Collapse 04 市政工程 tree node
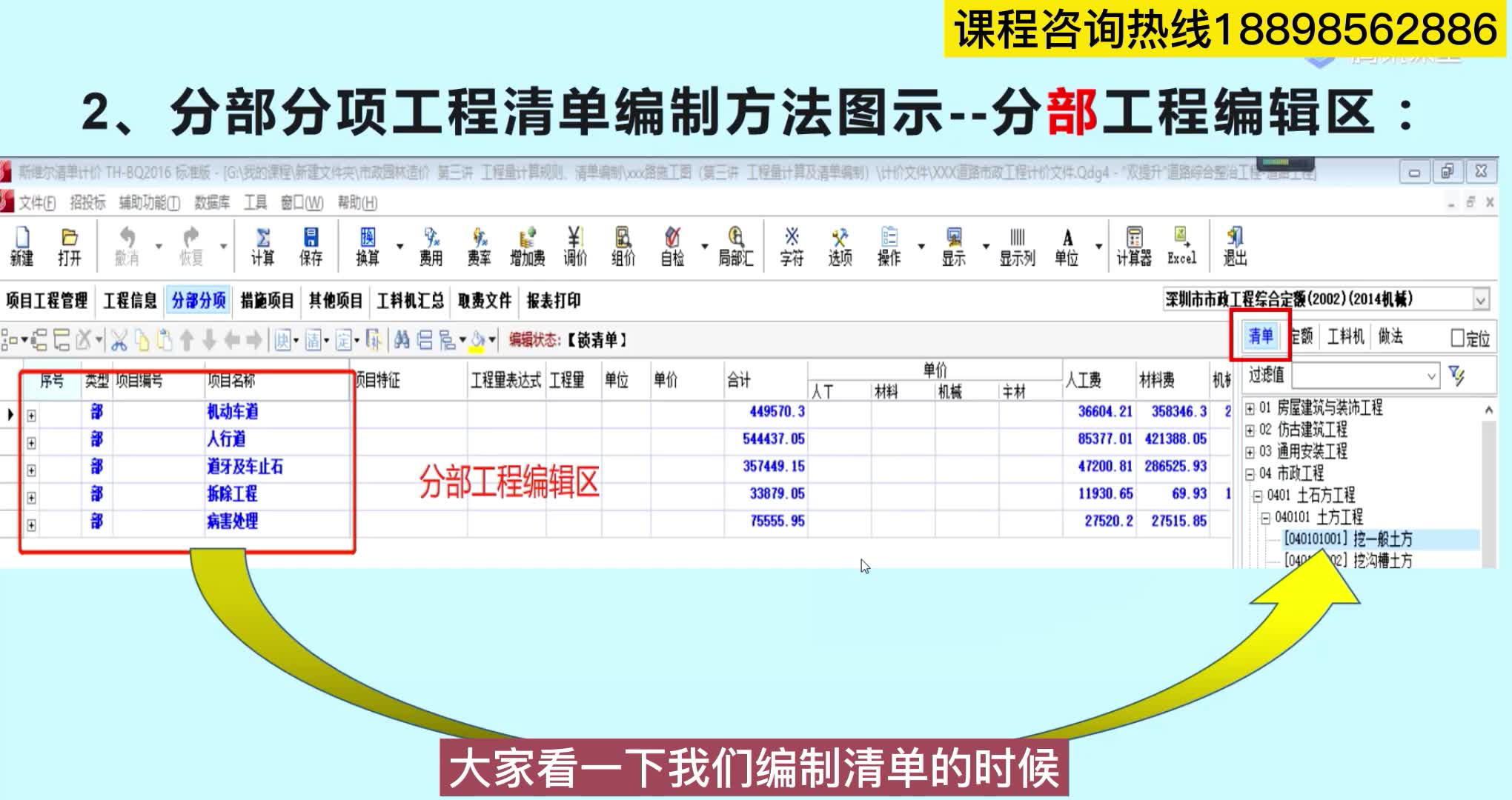 point(1250,474)
